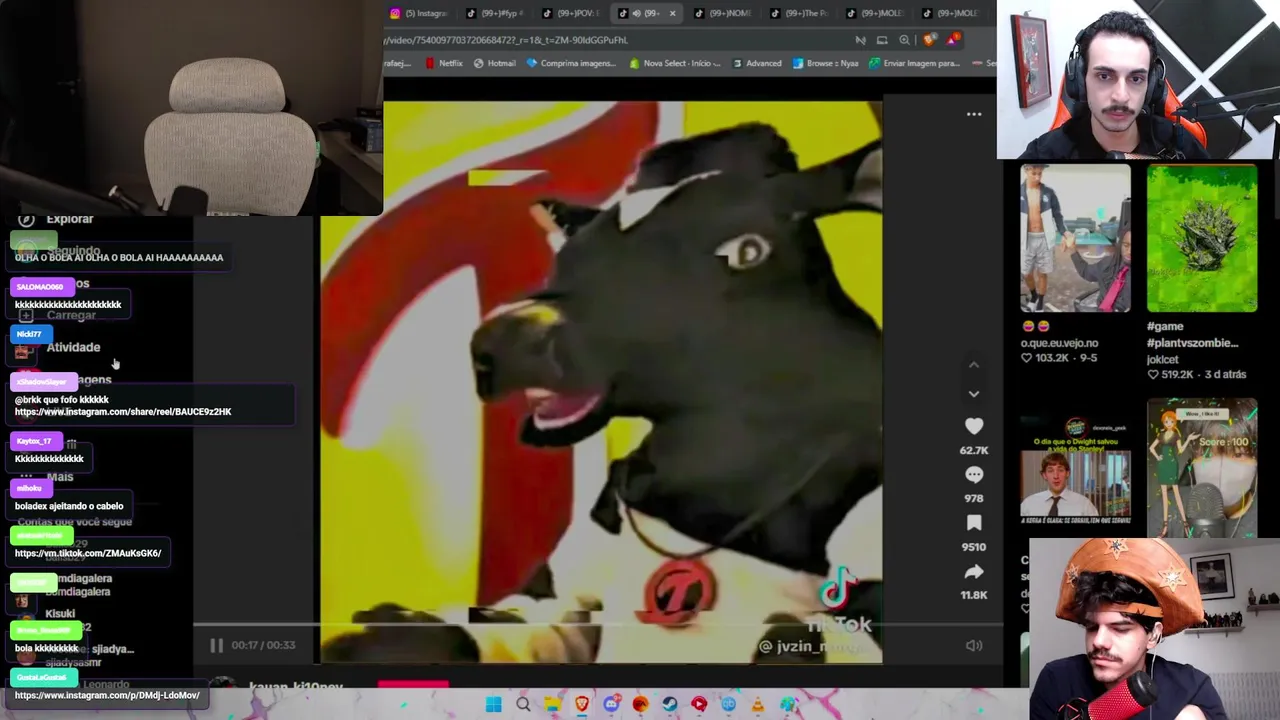This screenshot has height=720, width=1280.
Task: Open qBittorrent from the taskbar
Action: (728, 704)
